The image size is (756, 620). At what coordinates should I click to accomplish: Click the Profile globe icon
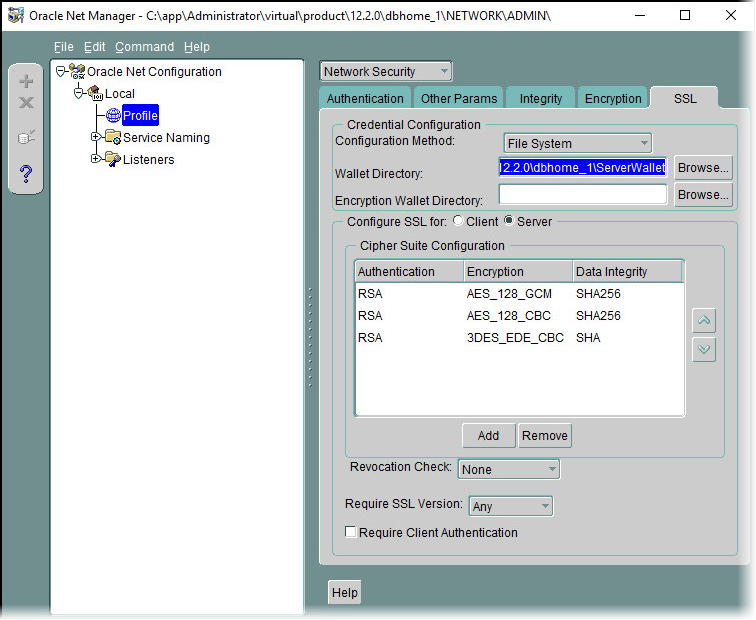[x=113, y=115]
